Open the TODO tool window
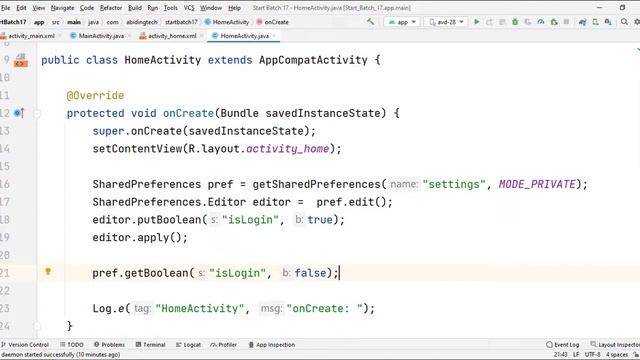Viewport: 640px width, 360px height. pyautogui.click(x=71, y=345)
